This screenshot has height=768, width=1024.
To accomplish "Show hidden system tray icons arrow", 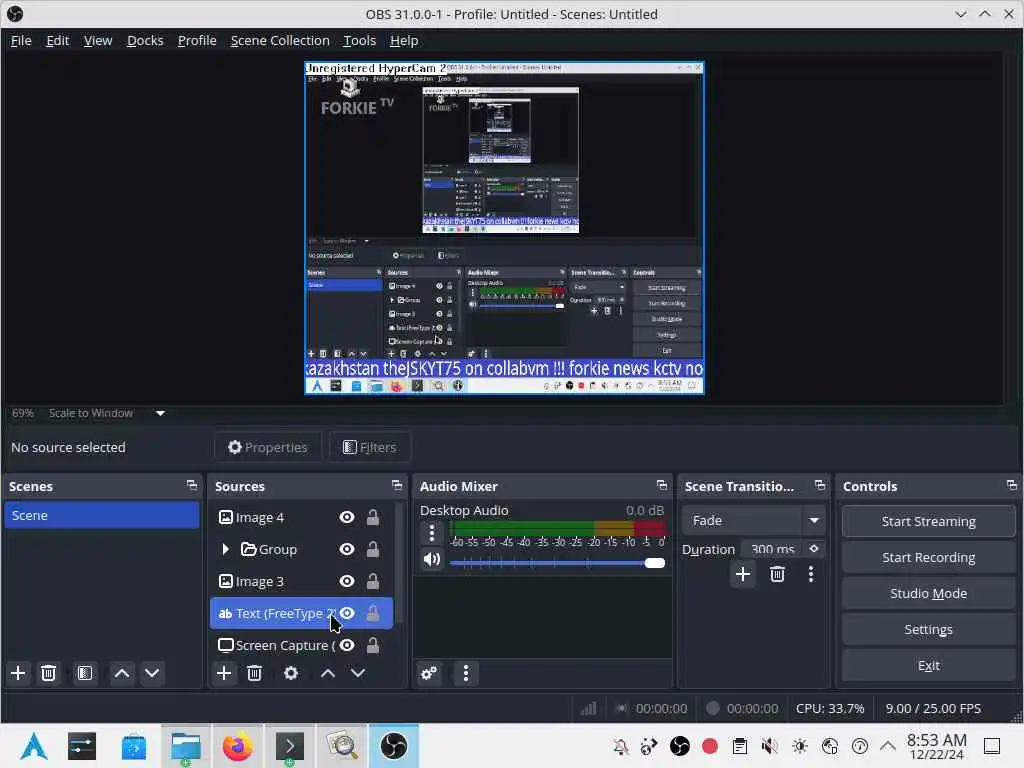I will (888, 746).
